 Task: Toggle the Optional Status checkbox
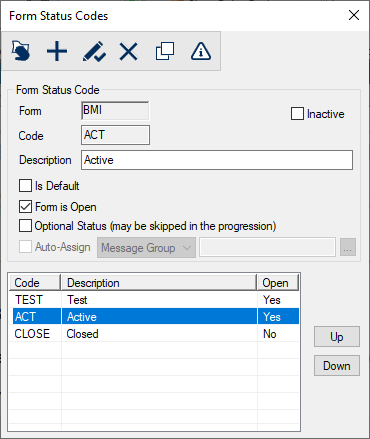point(25,226)
